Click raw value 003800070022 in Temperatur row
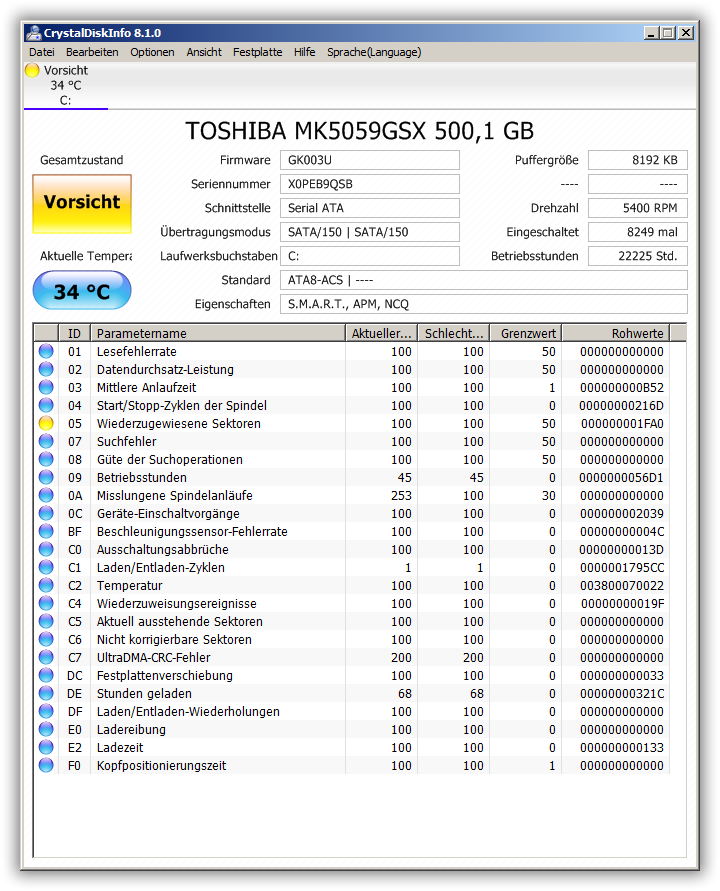This screenshot has height=891, width=720. point(622,586)
